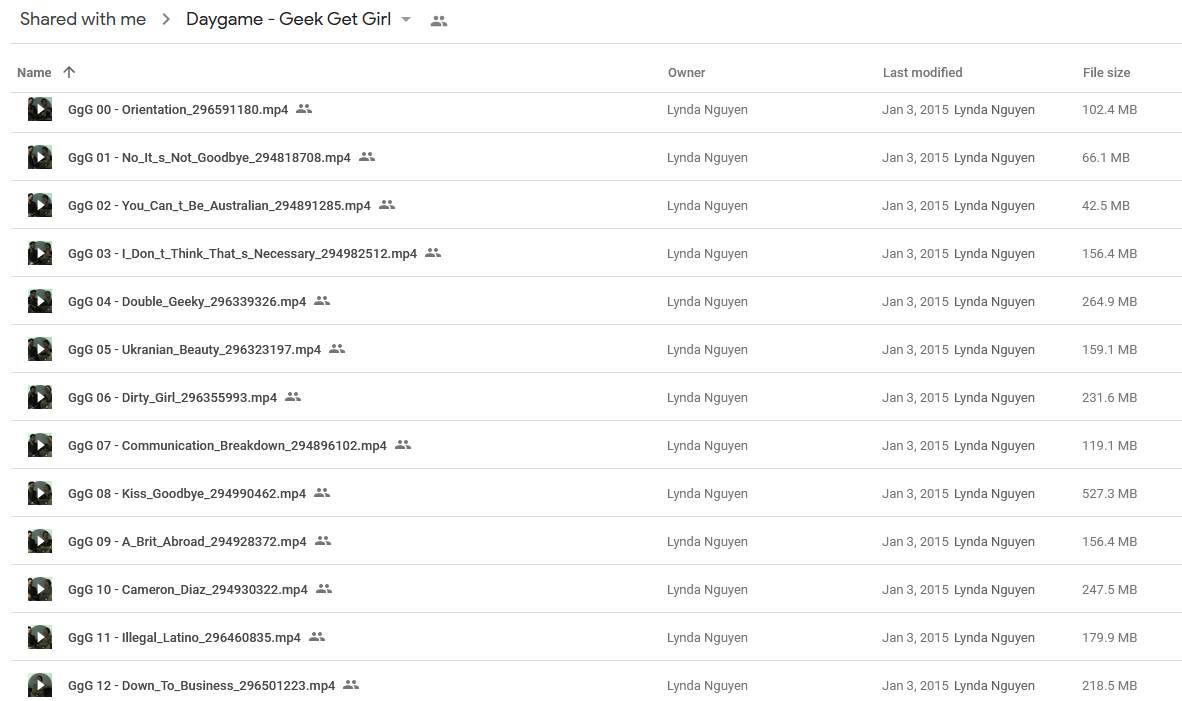Click the breadcrumb chevron separator
Viewport: 1182px width, 701px height.
coord(166,20)
